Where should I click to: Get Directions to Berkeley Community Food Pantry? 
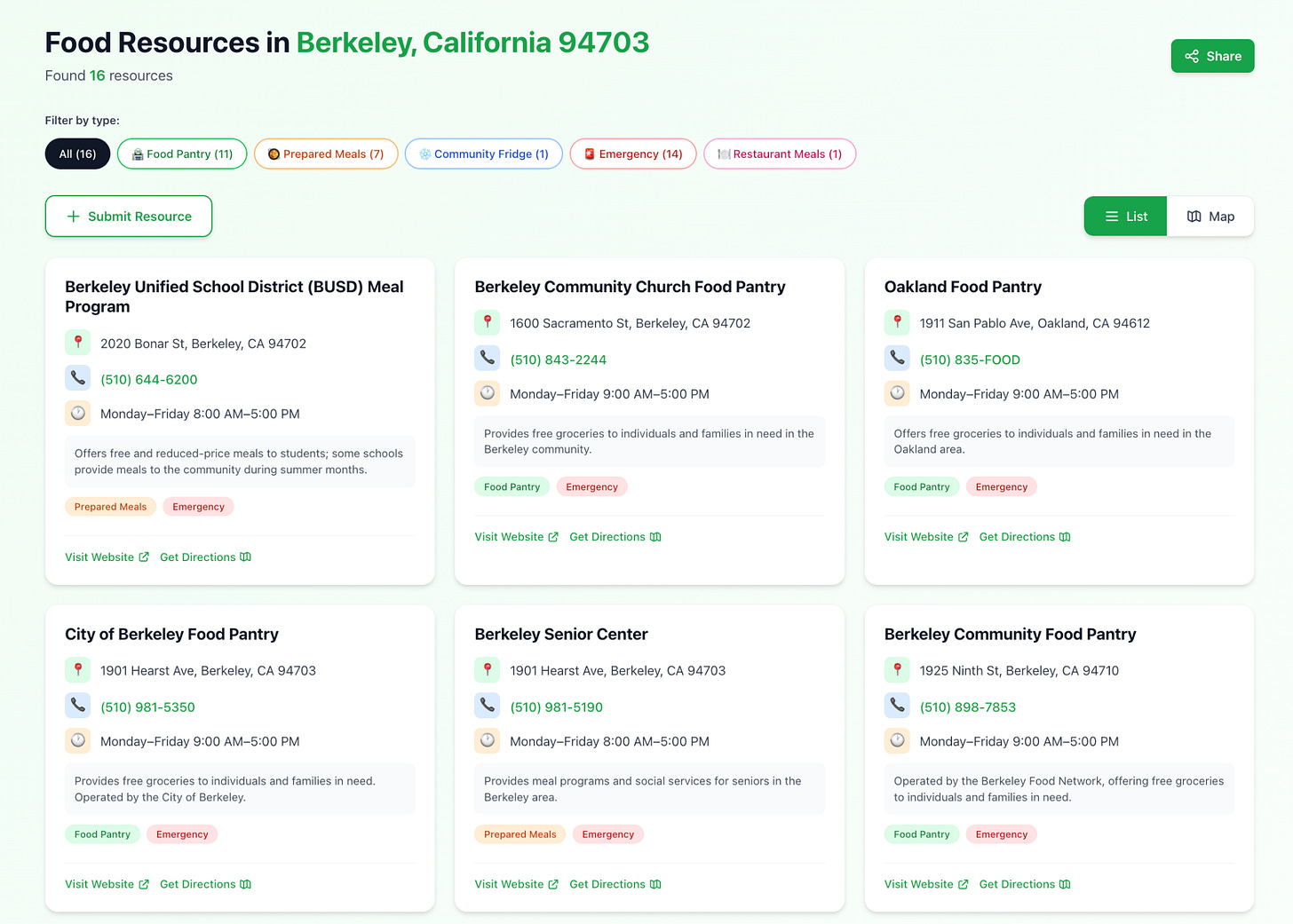(1025, 884)
